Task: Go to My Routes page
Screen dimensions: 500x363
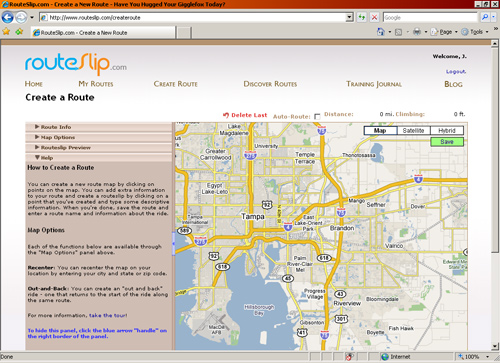Action: 96,84
